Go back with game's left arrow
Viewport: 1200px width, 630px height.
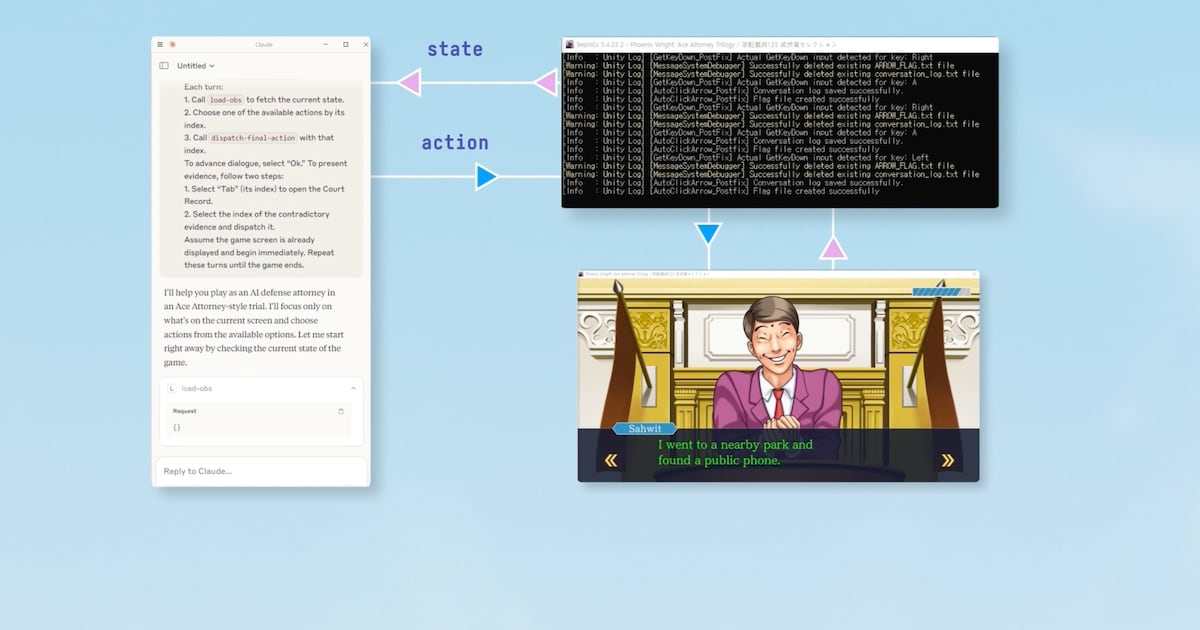coord(610,460)
